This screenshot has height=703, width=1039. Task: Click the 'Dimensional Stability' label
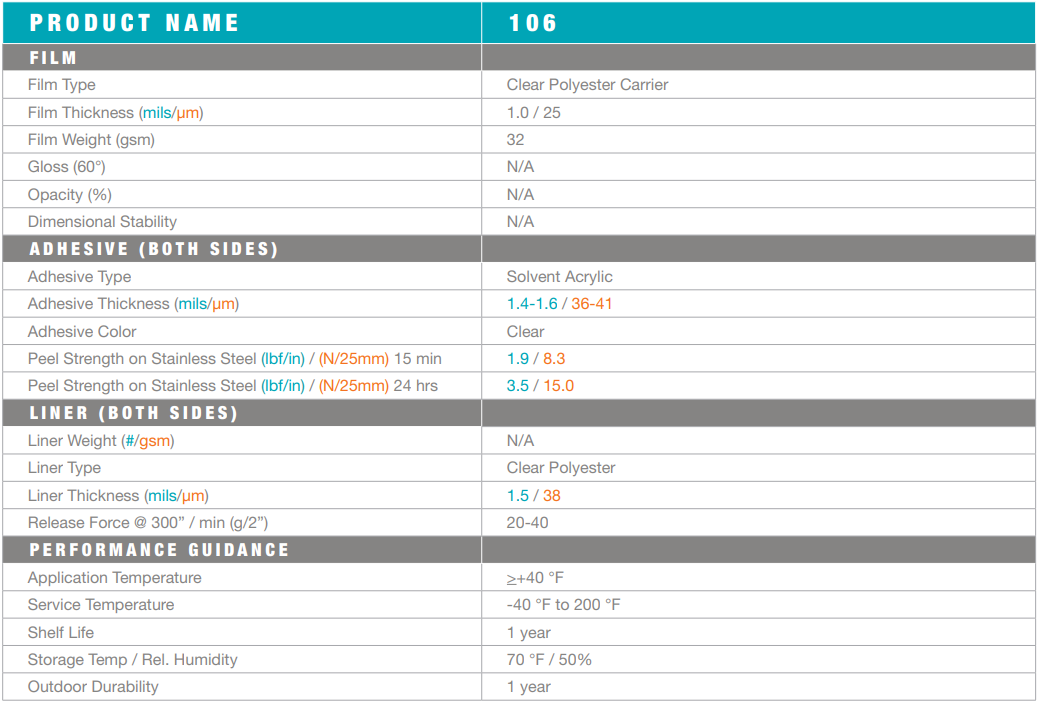(x=102, y=222)
